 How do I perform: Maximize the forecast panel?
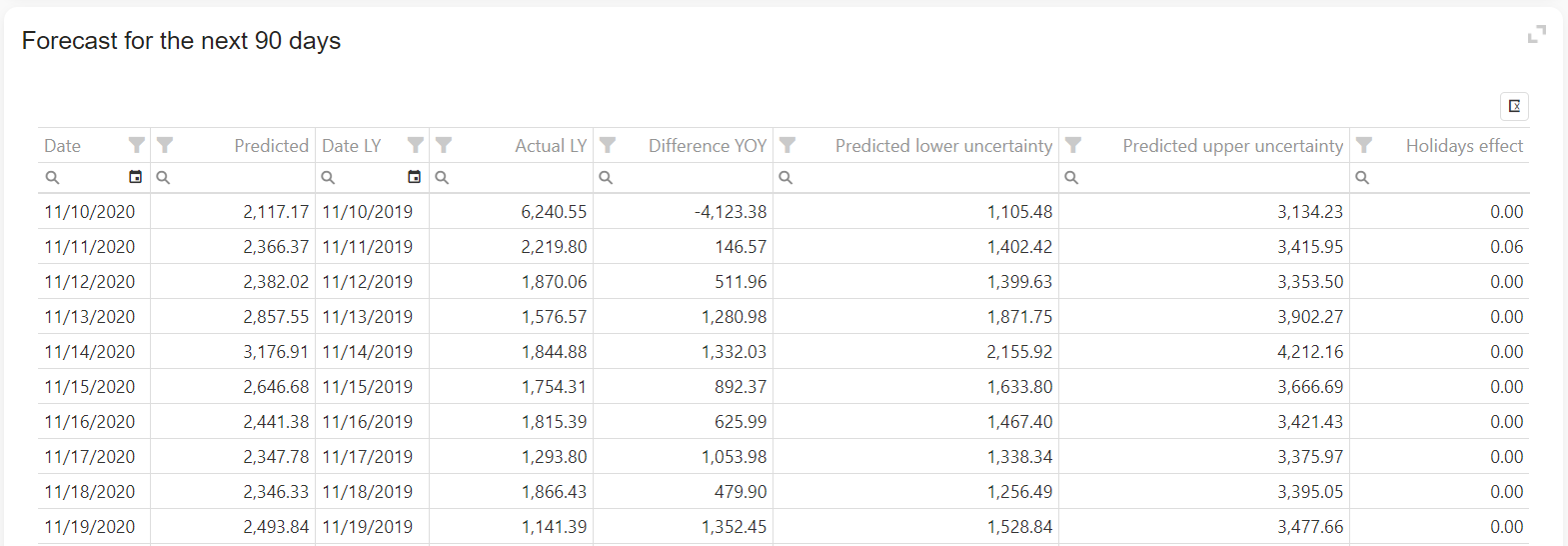point(1536,35)
